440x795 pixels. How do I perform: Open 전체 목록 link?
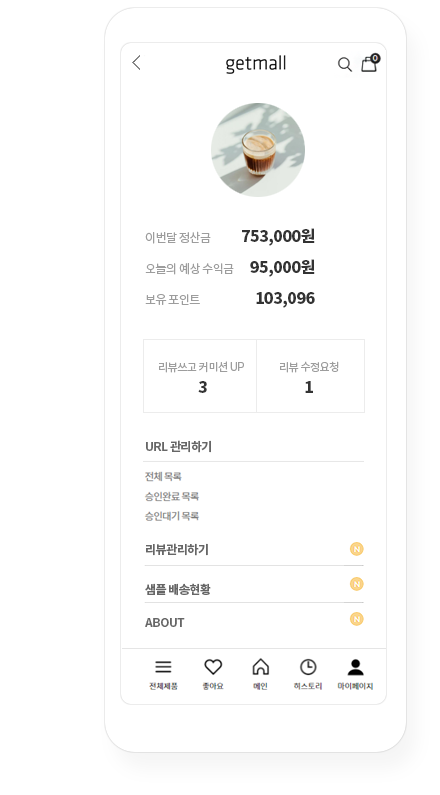(163, 476)
